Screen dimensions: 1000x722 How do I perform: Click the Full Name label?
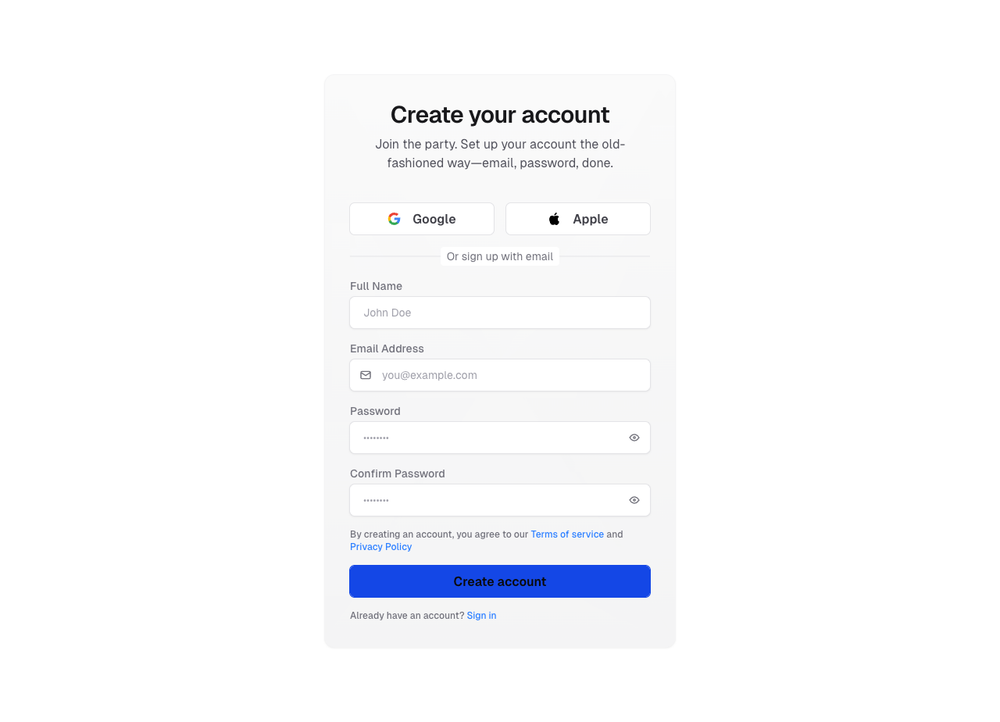coord(376,286)
